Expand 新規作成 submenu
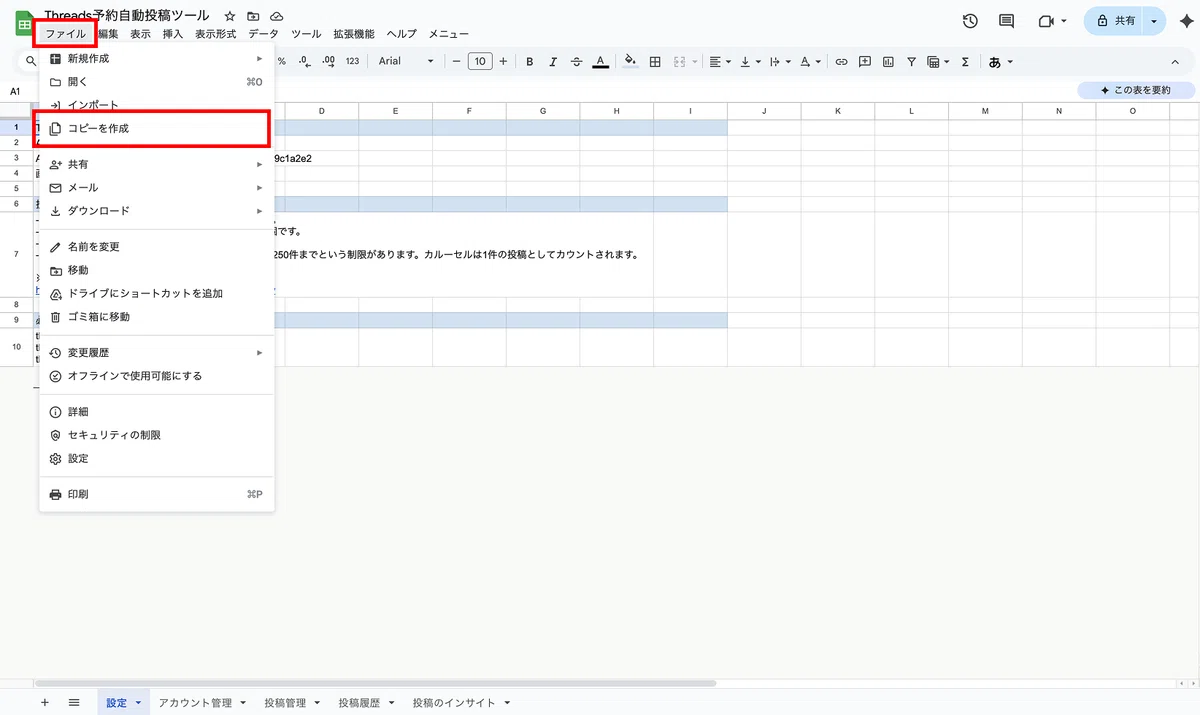Viewport: 1200px width, 715px height. click(x=156, y=58)
